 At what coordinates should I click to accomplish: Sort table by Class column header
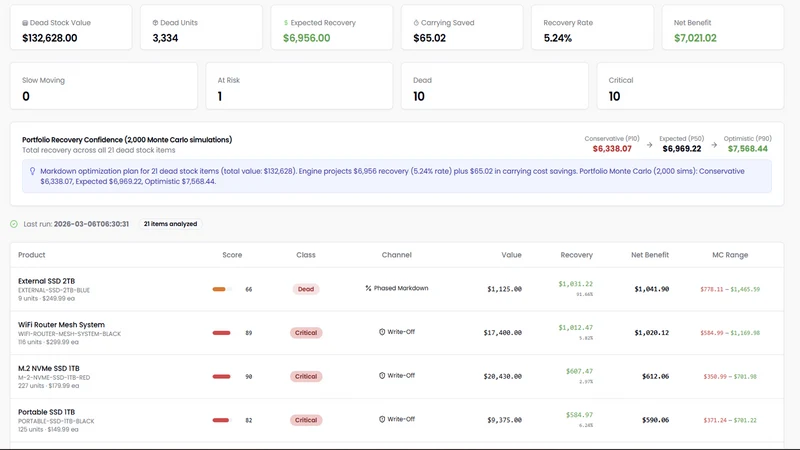(306, 255)
